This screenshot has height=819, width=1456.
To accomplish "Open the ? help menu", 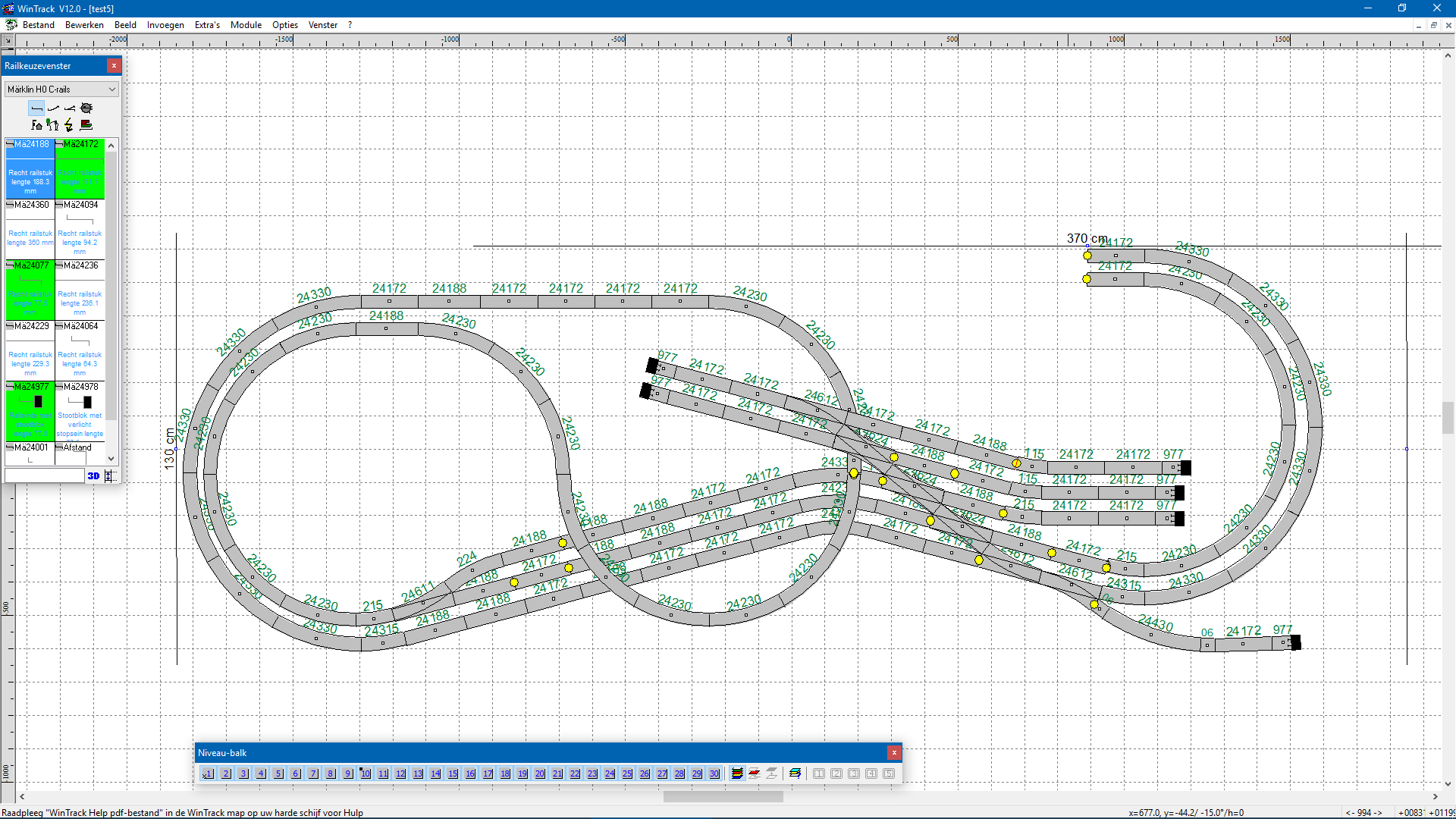I will click(x=350, y=25).
